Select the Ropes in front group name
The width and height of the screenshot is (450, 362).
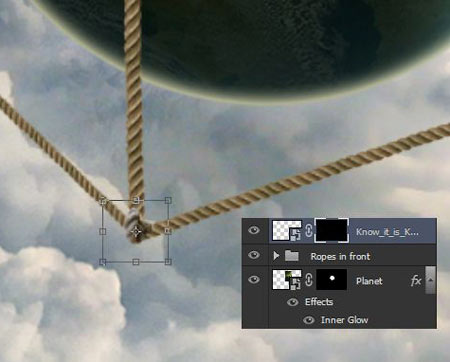click(x=340, y=256)
